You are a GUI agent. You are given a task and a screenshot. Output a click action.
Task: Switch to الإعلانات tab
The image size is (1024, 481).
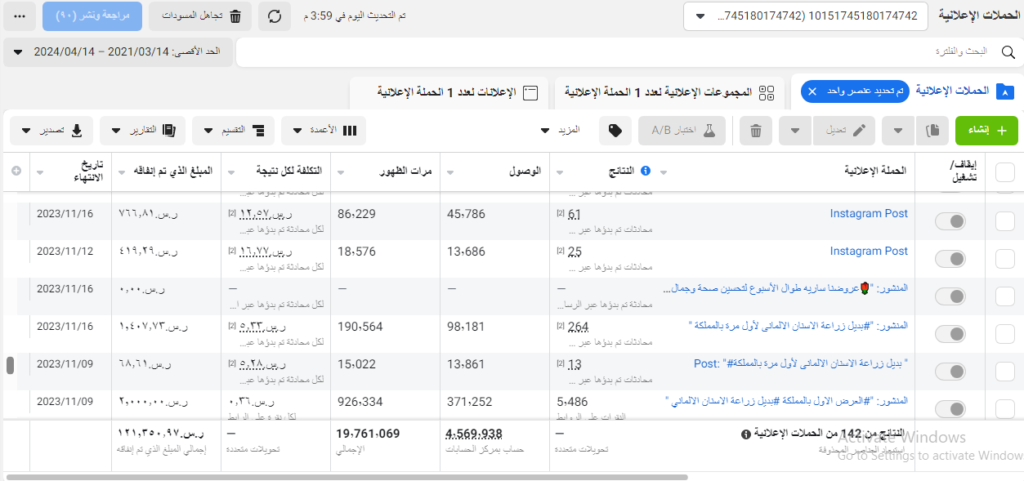click(451, 93)
